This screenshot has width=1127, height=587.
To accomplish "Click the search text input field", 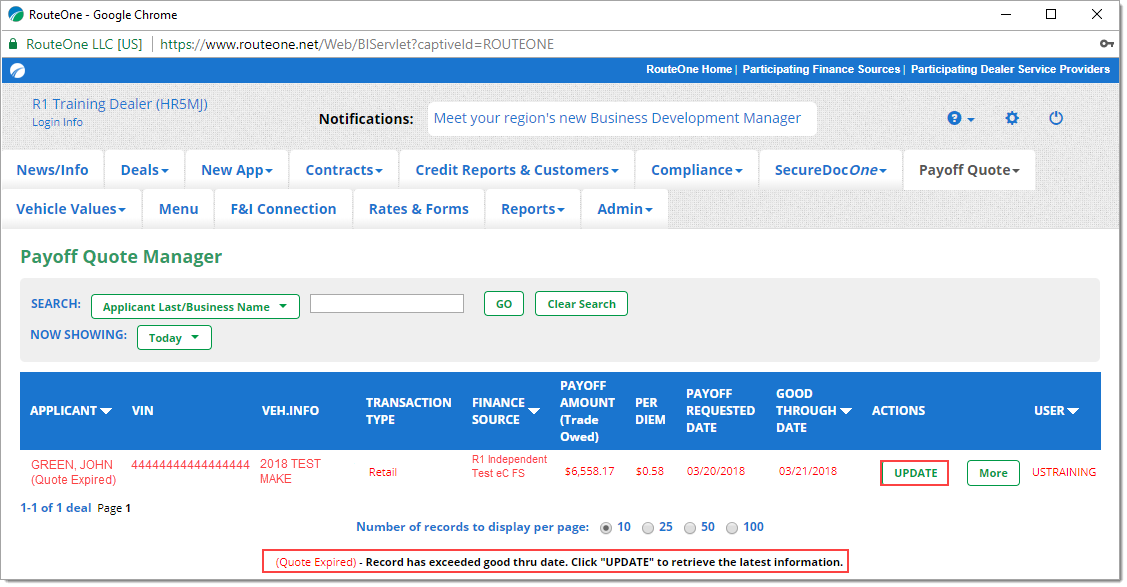I will (387, 304).
